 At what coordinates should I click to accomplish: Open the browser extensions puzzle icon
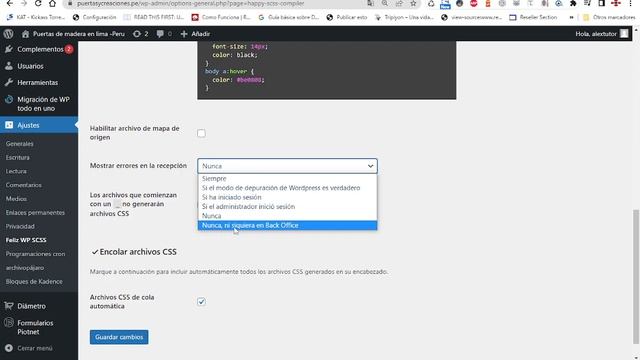(573, 3)
